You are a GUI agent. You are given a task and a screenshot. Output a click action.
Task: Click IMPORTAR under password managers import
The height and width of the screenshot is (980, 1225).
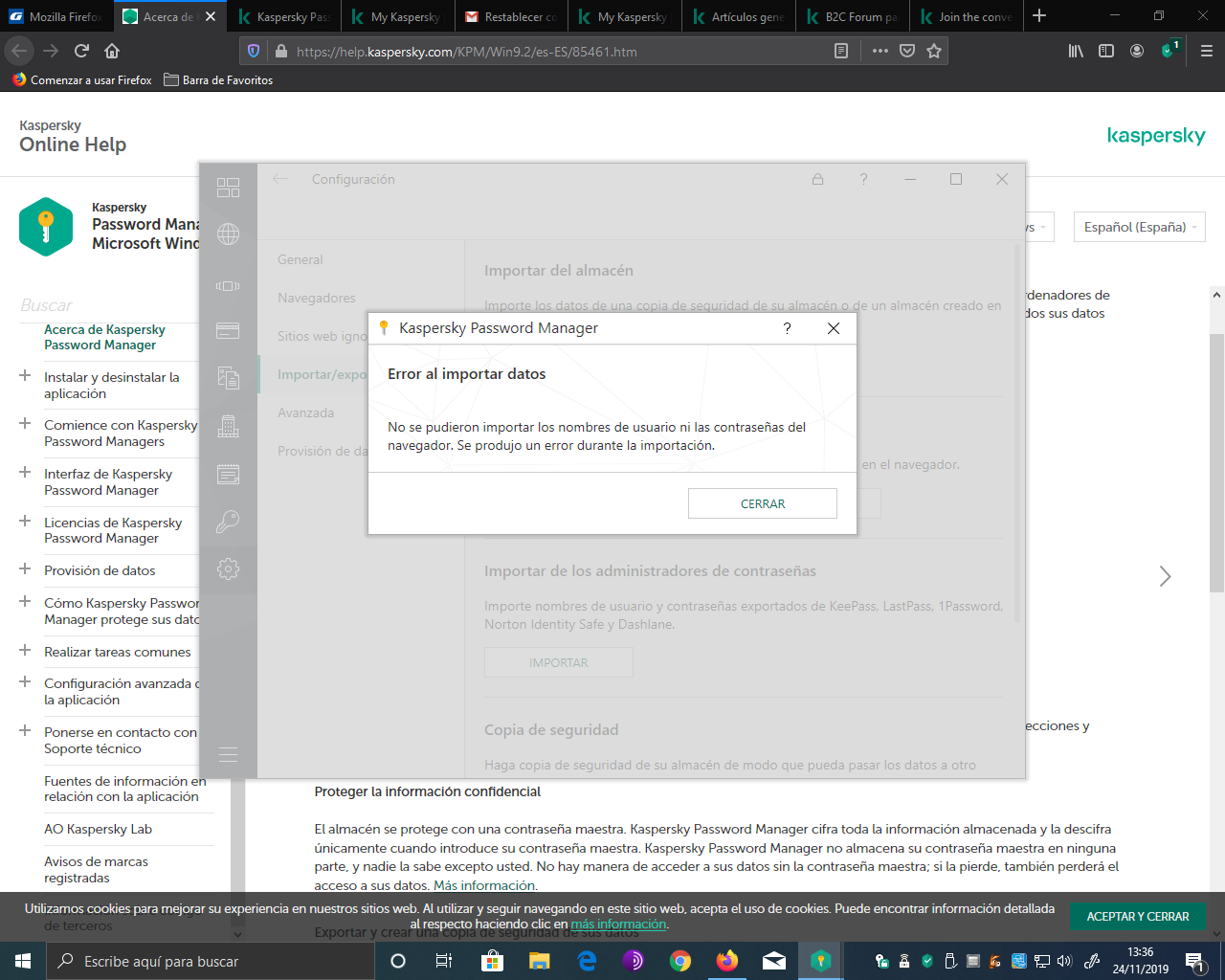[x=559, y=662]
